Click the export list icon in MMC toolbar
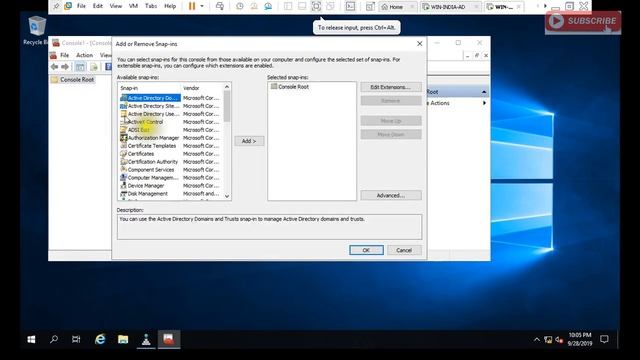This screenshot has height=360, width=640. [94, 67]
